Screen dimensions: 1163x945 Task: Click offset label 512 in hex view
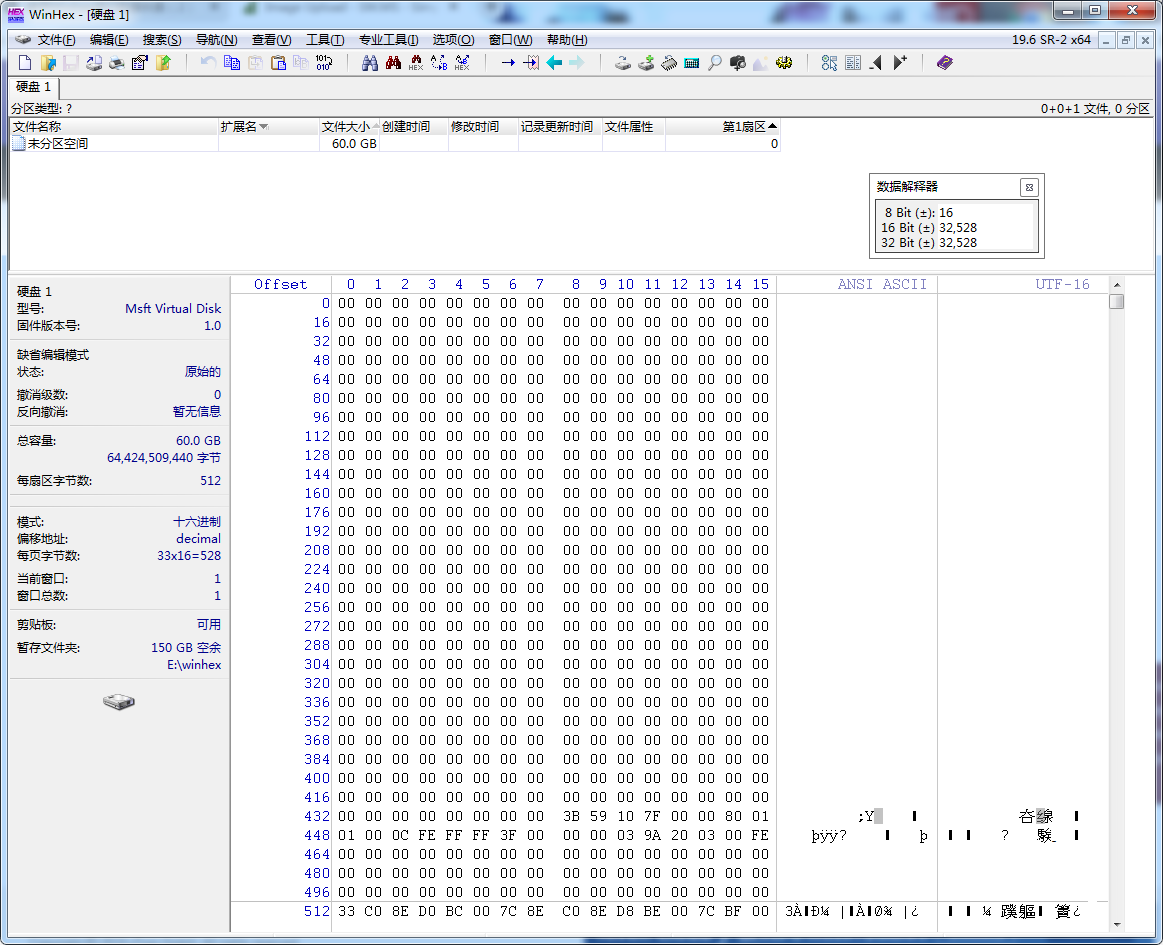pyautogui.click(x=317, y=911)
